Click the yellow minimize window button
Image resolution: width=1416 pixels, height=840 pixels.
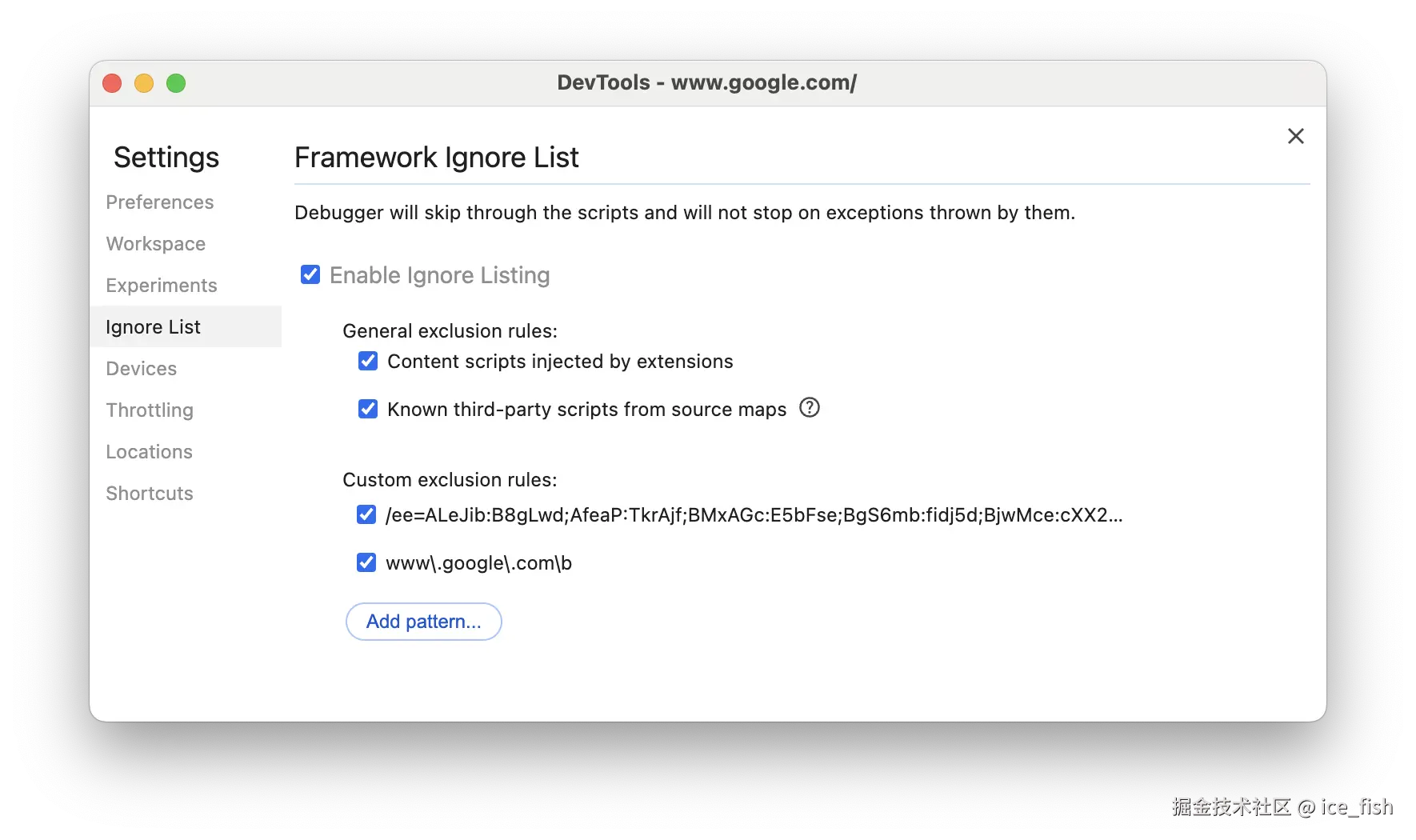coord(144,83)
